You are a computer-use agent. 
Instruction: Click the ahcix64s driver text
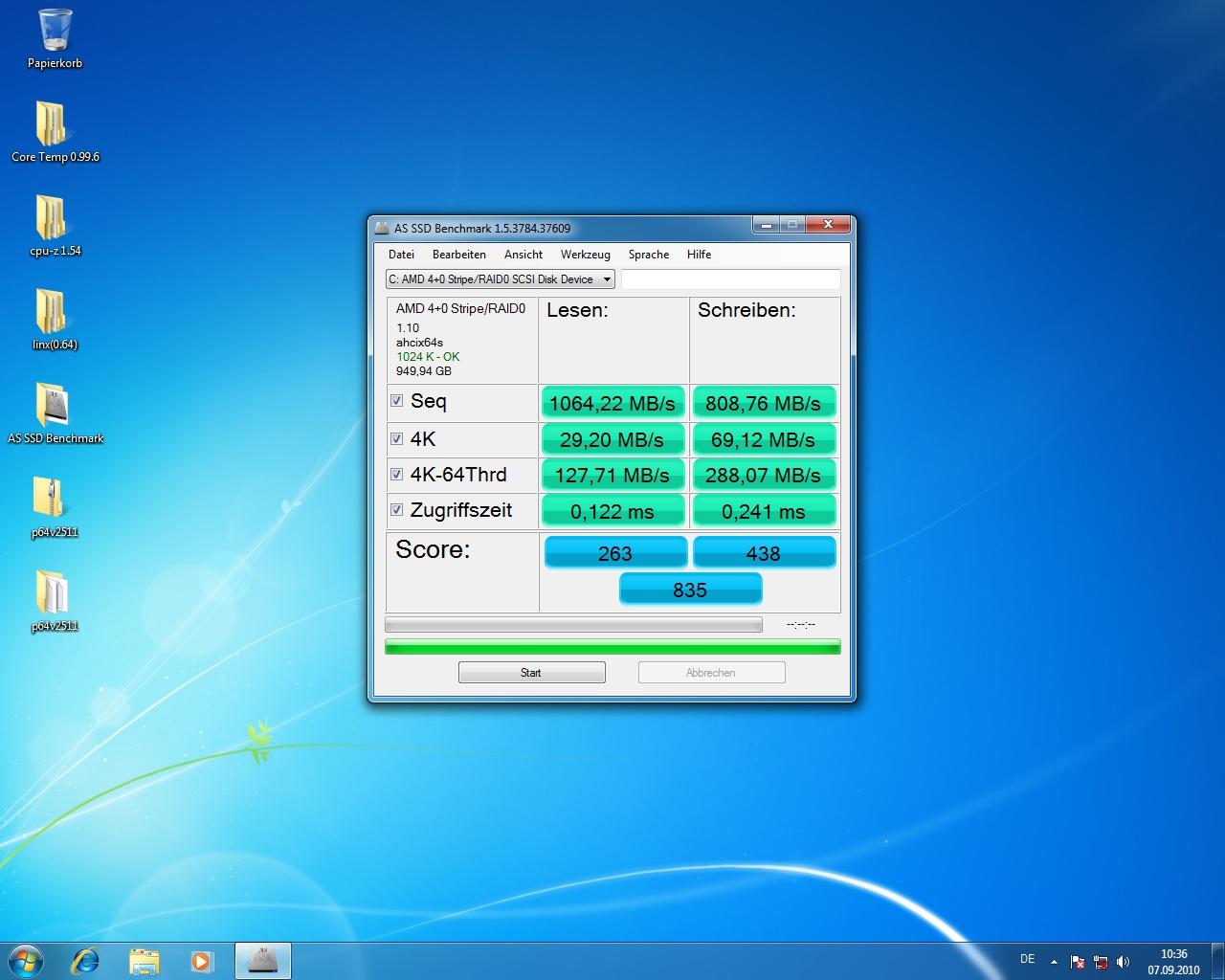tap(419, 342)
